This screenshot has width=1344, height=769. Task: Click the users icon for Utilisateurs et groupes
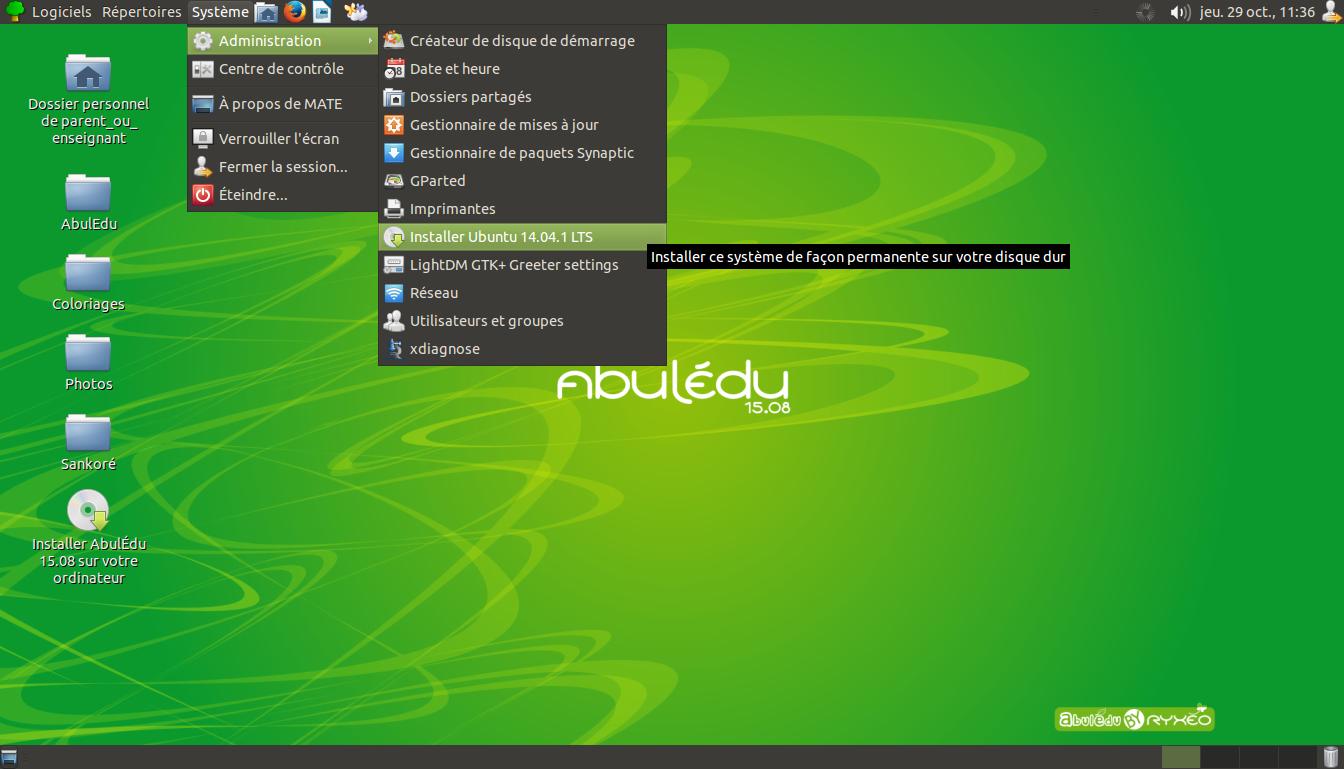(x=394, y=321)
